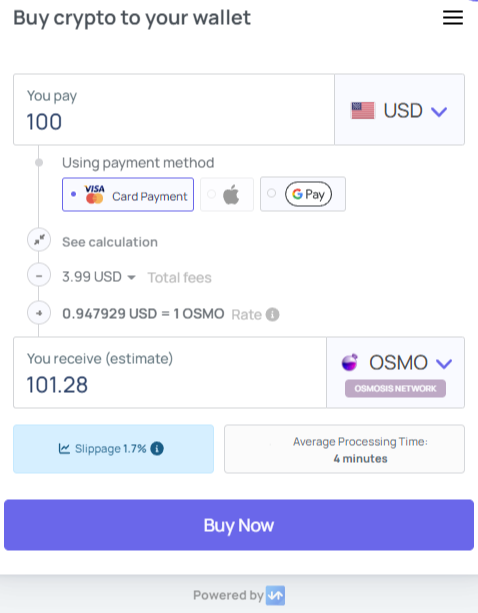
Task: Collapse calculation with the arrows icon
Action: coord(39,240)
